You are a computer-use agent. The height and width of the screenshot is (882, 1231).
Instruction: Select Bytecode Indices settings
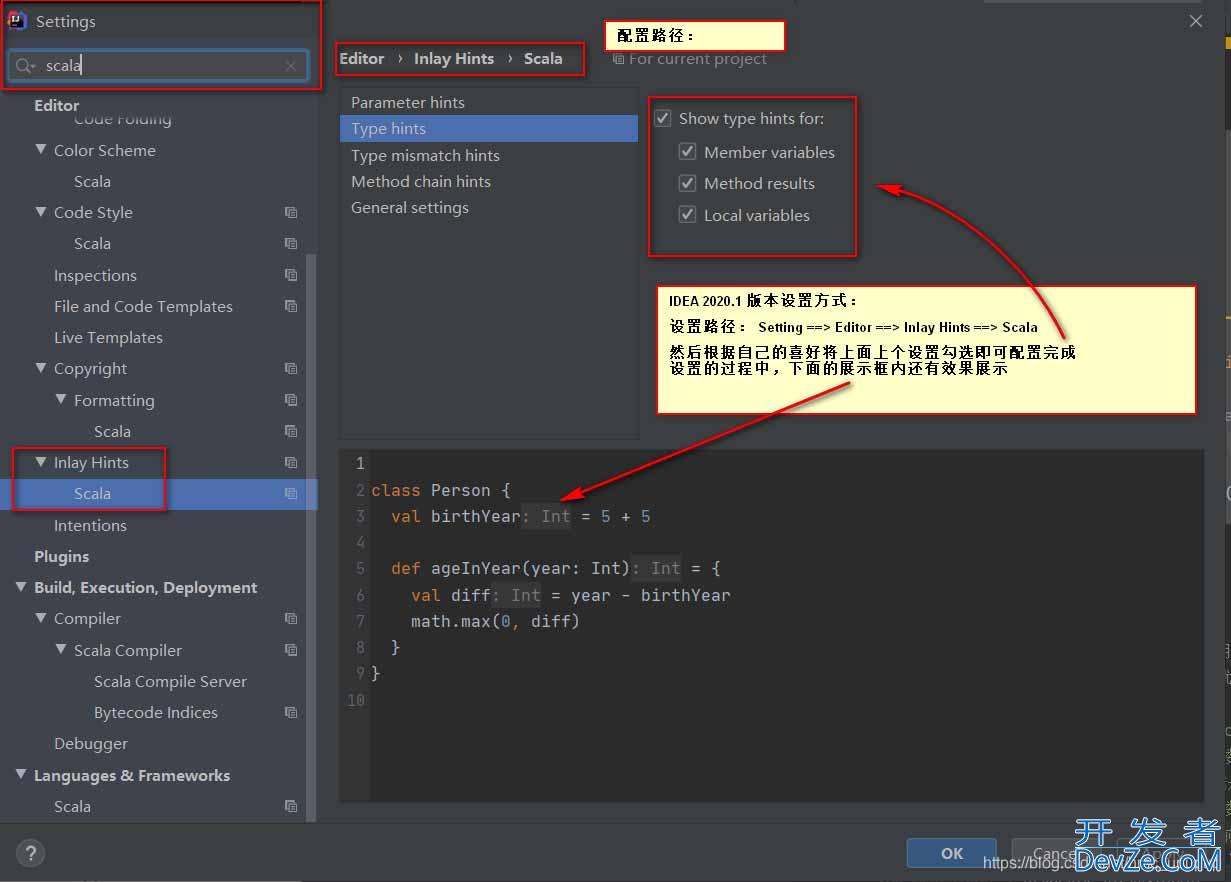[156, 712]
